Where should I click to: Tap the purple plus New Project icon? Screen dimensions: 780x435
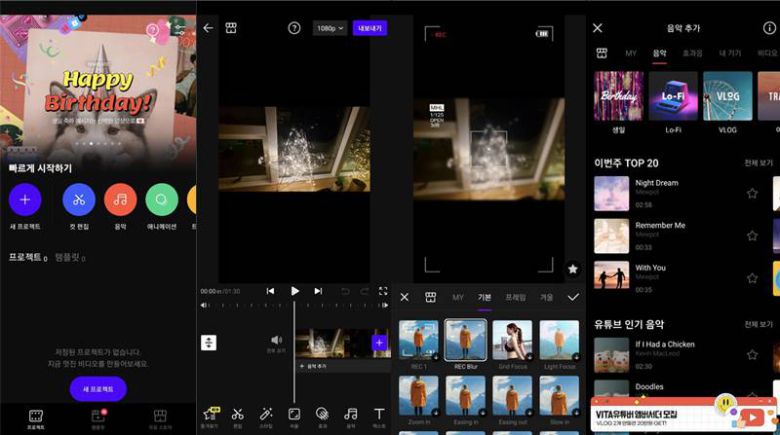tap(25, 200)
